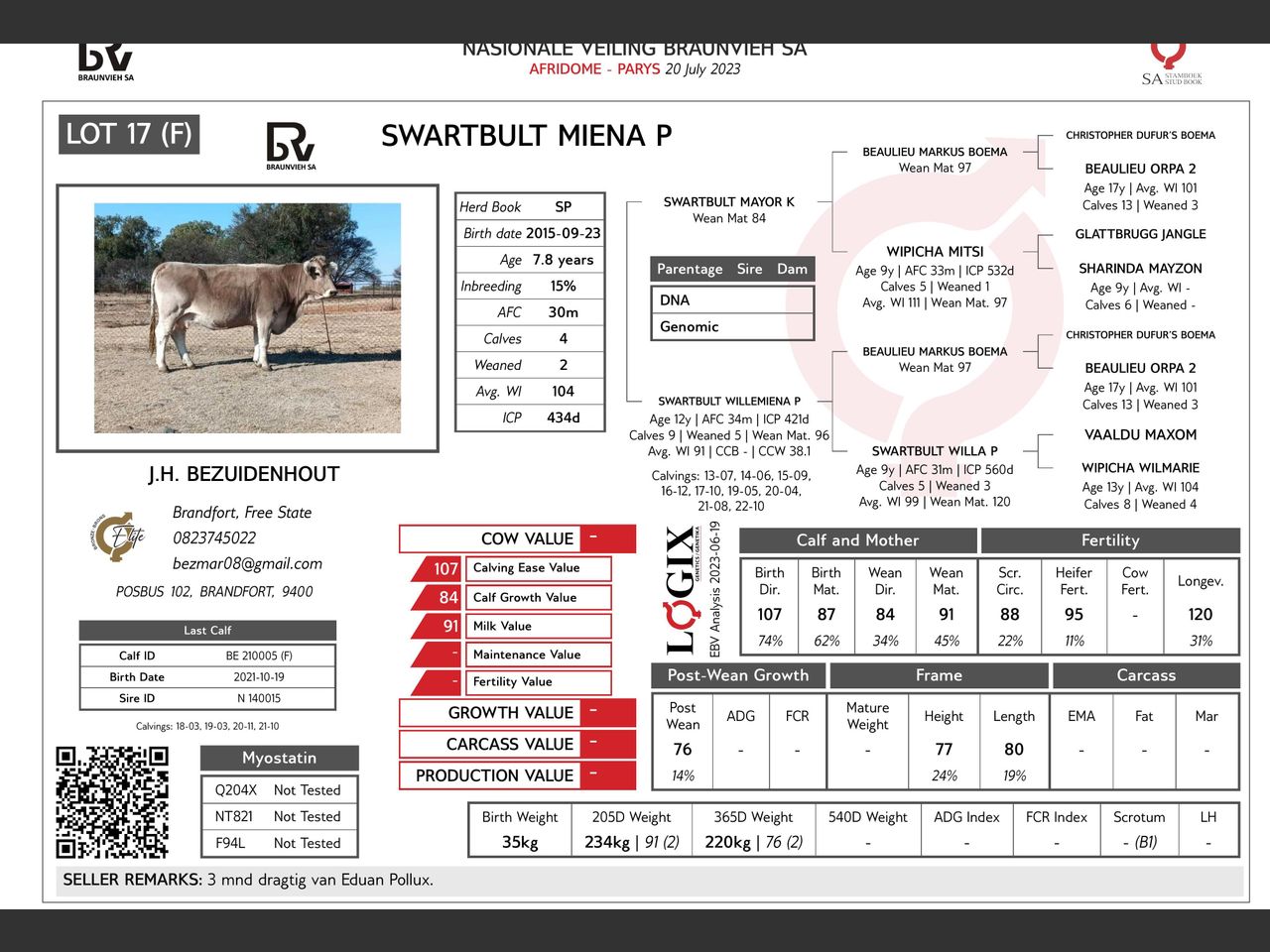
Task: Click WIPICHA MITSI in the pedigree
Action: click(x=935, y=252)
